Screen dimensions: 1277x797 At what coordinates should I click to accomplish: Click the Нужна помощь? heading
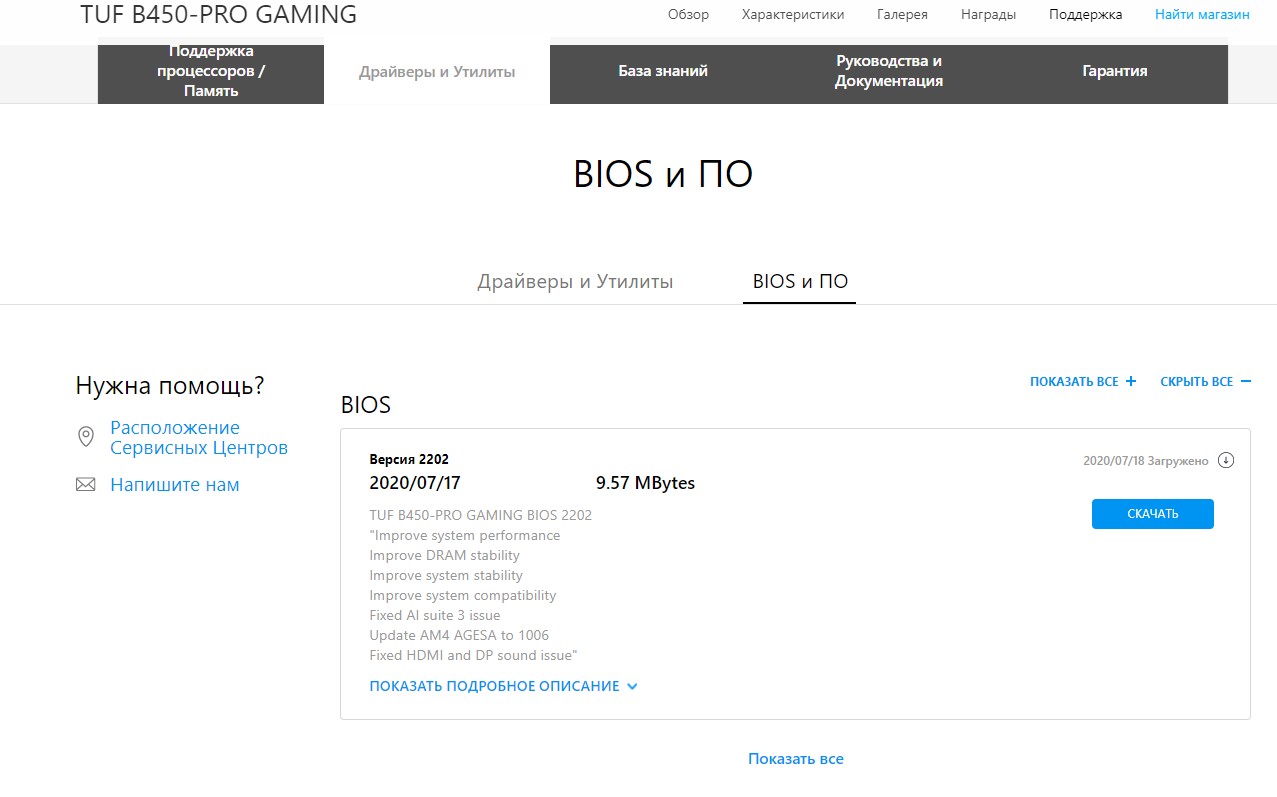(x=170, y=386)
